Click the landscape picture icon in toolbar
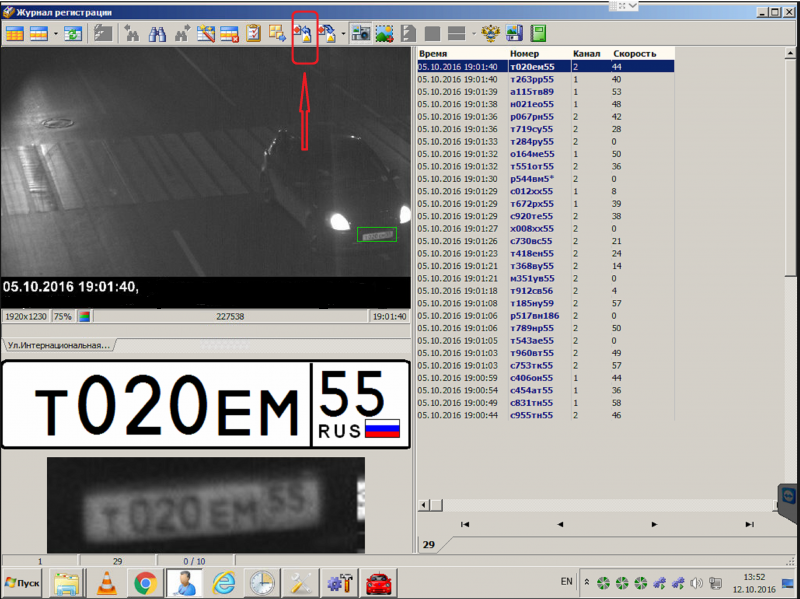Viewport: 800px width, 599px height. click(384, 33)
